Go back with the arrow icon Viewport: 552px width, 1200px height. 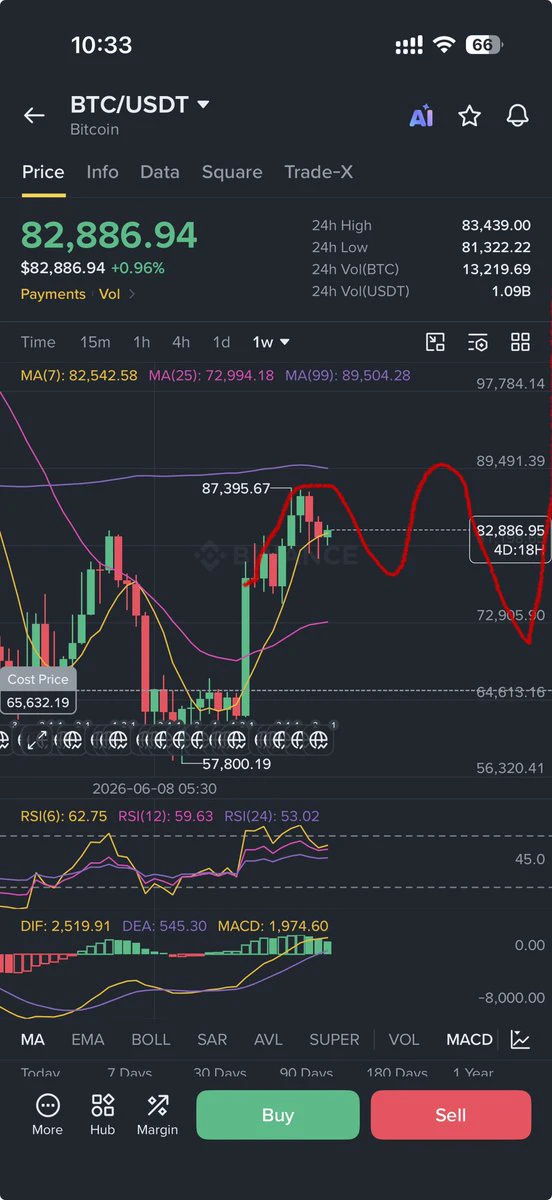[x=34, y=116]
